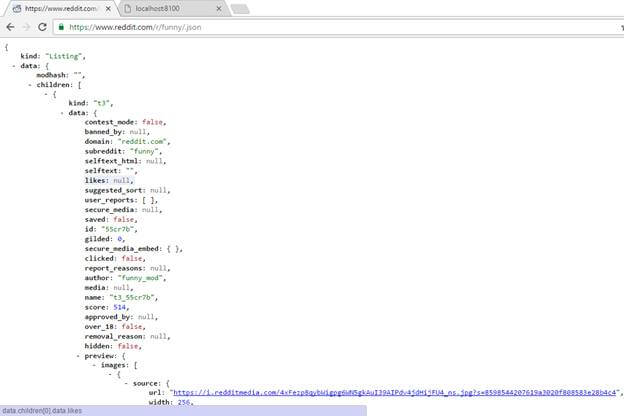Switch to the localhost:8100 tab
This screenshot has height=416, width=624.
coord(172,8)
